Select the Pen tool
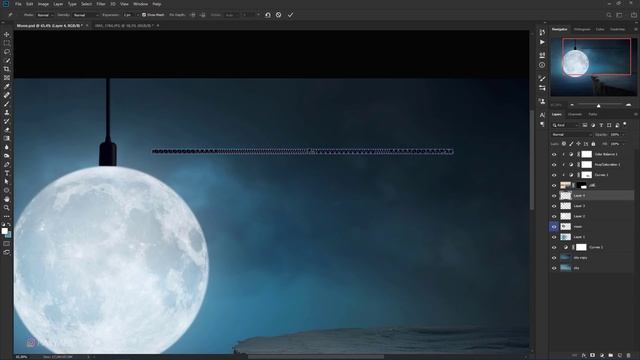The height and width of the screenshot is (360, 640). [x=7, y=164]
